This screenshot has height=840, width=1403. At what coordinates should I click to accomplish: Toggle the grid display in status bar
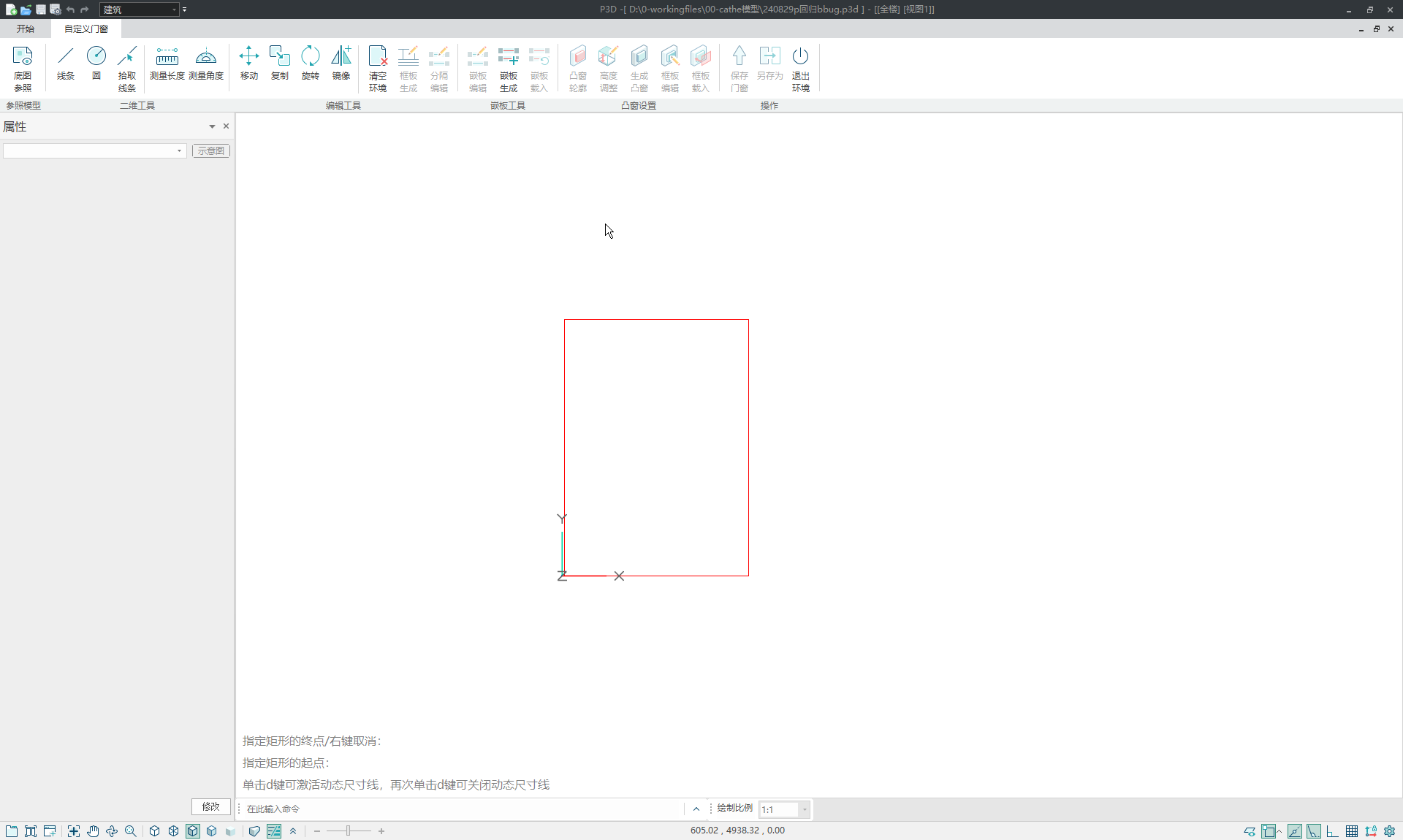1352,831
